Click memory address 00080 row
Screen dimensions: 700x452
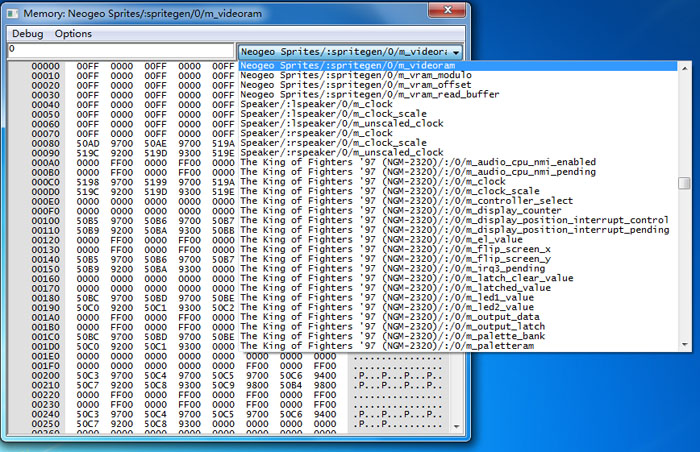click(x=46, y=143)
